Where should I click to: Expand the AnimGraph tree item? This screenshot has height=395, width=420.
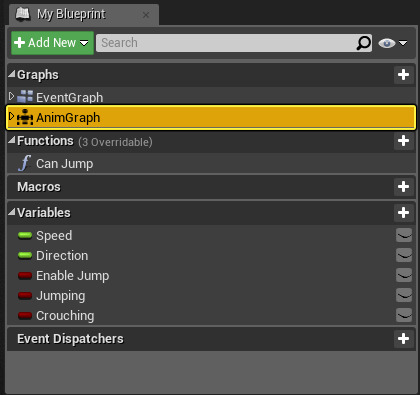(x=12, y=116)
